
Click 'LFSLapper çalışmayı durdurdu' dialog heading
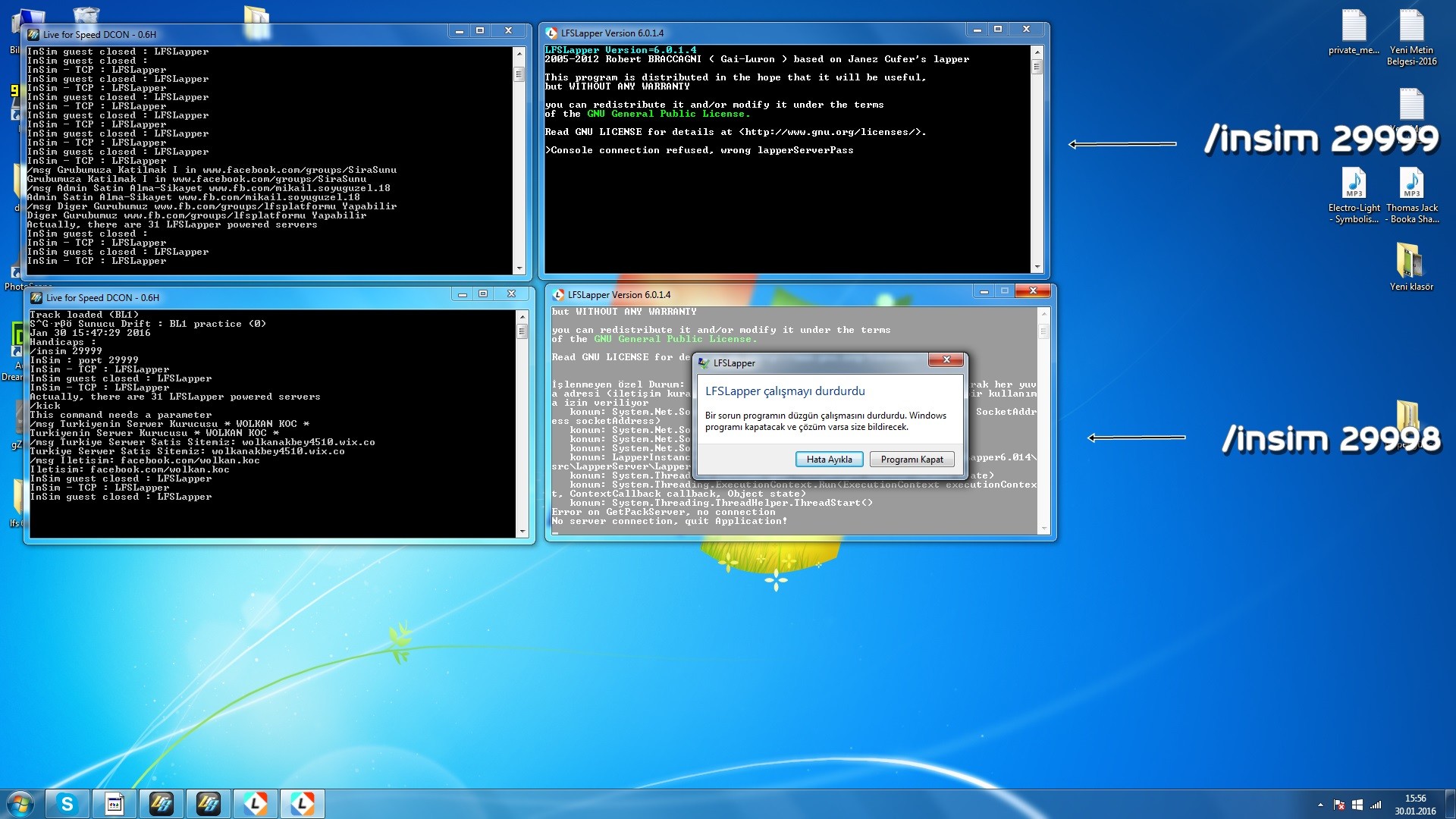point(785,391)
